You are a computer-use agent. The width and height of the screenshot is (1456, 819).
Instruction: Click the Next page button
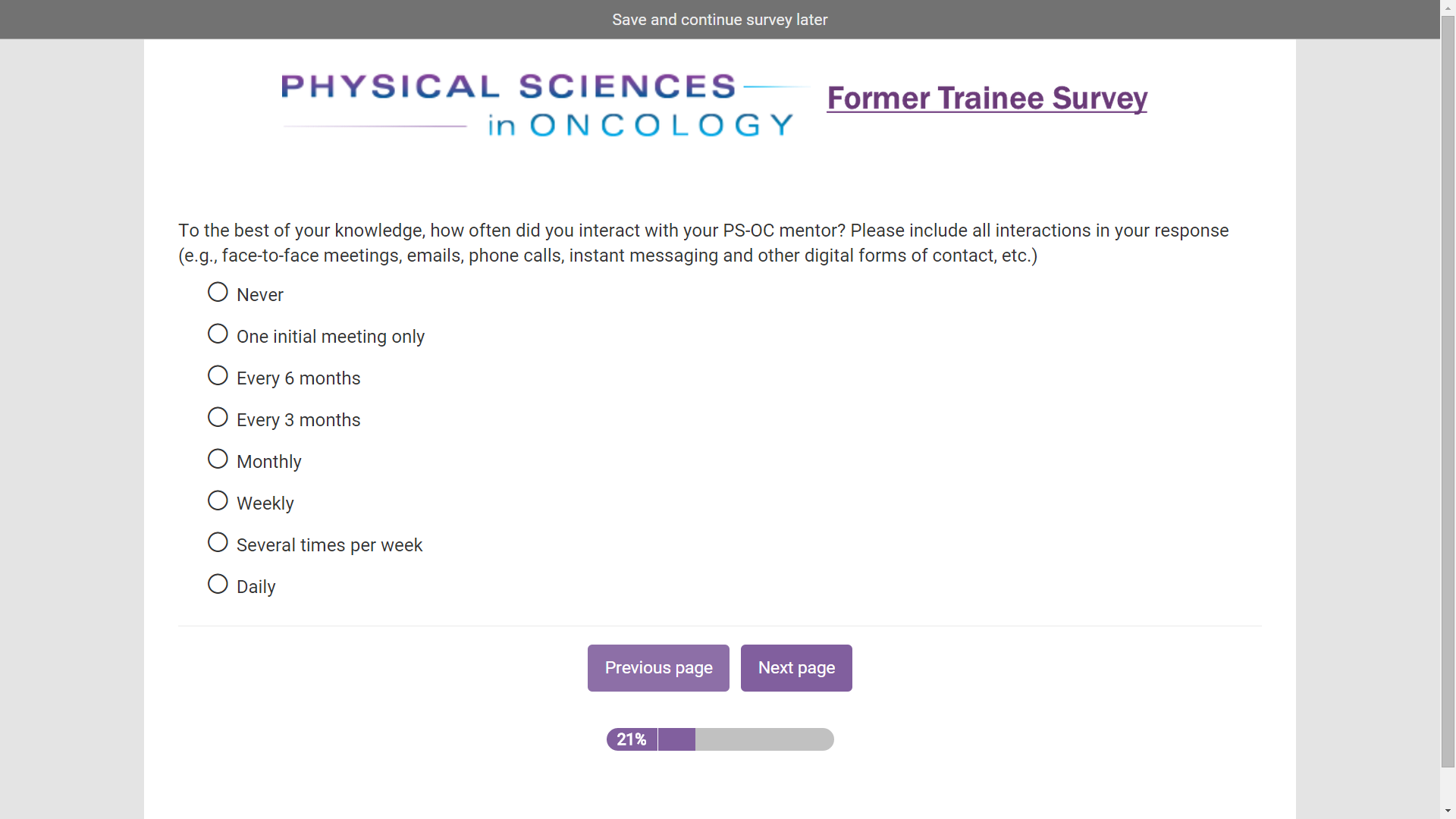[796, 668]
